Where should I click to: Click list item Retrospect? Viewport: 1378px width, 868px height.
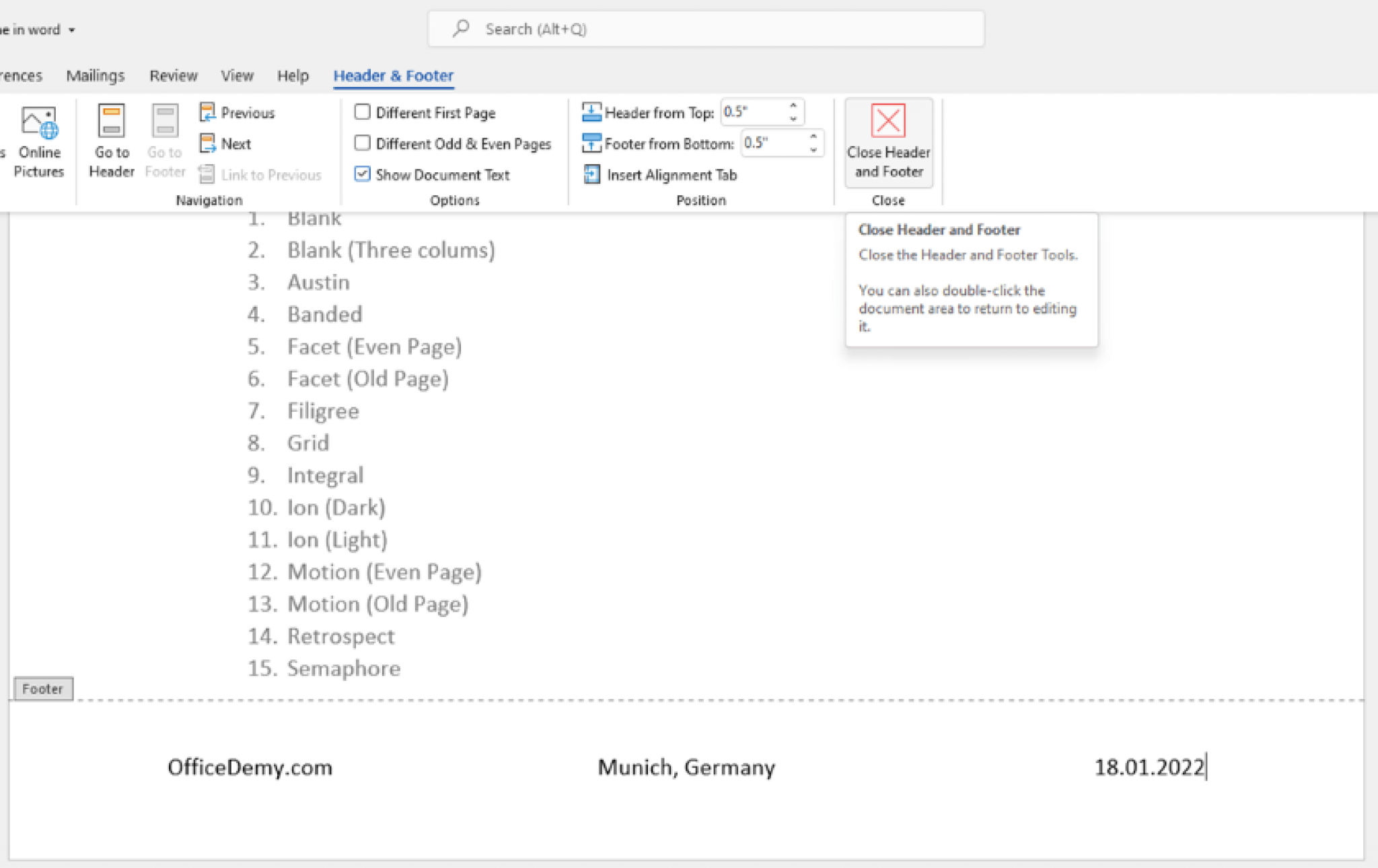coord(341,637)
